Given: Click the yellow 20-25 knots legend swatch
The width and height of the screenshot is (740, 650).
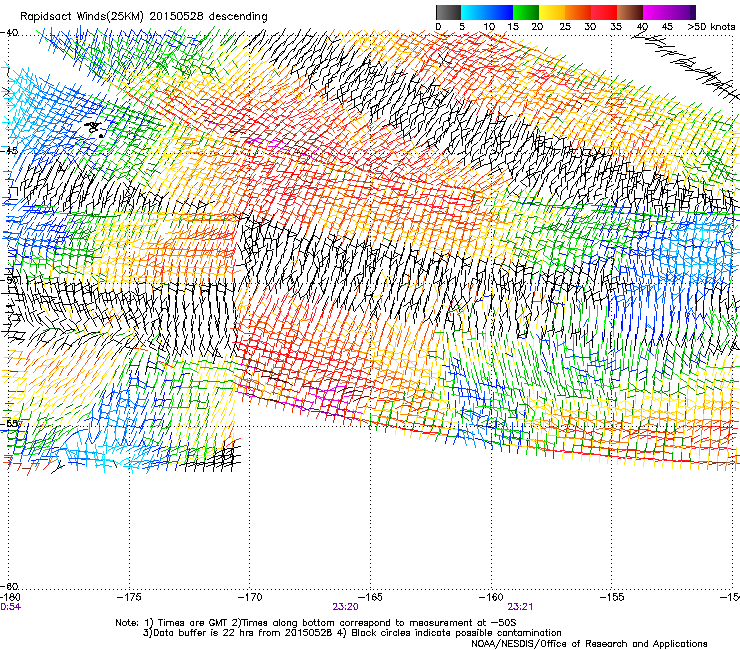Looking at the screenshot, I should 552,12.
